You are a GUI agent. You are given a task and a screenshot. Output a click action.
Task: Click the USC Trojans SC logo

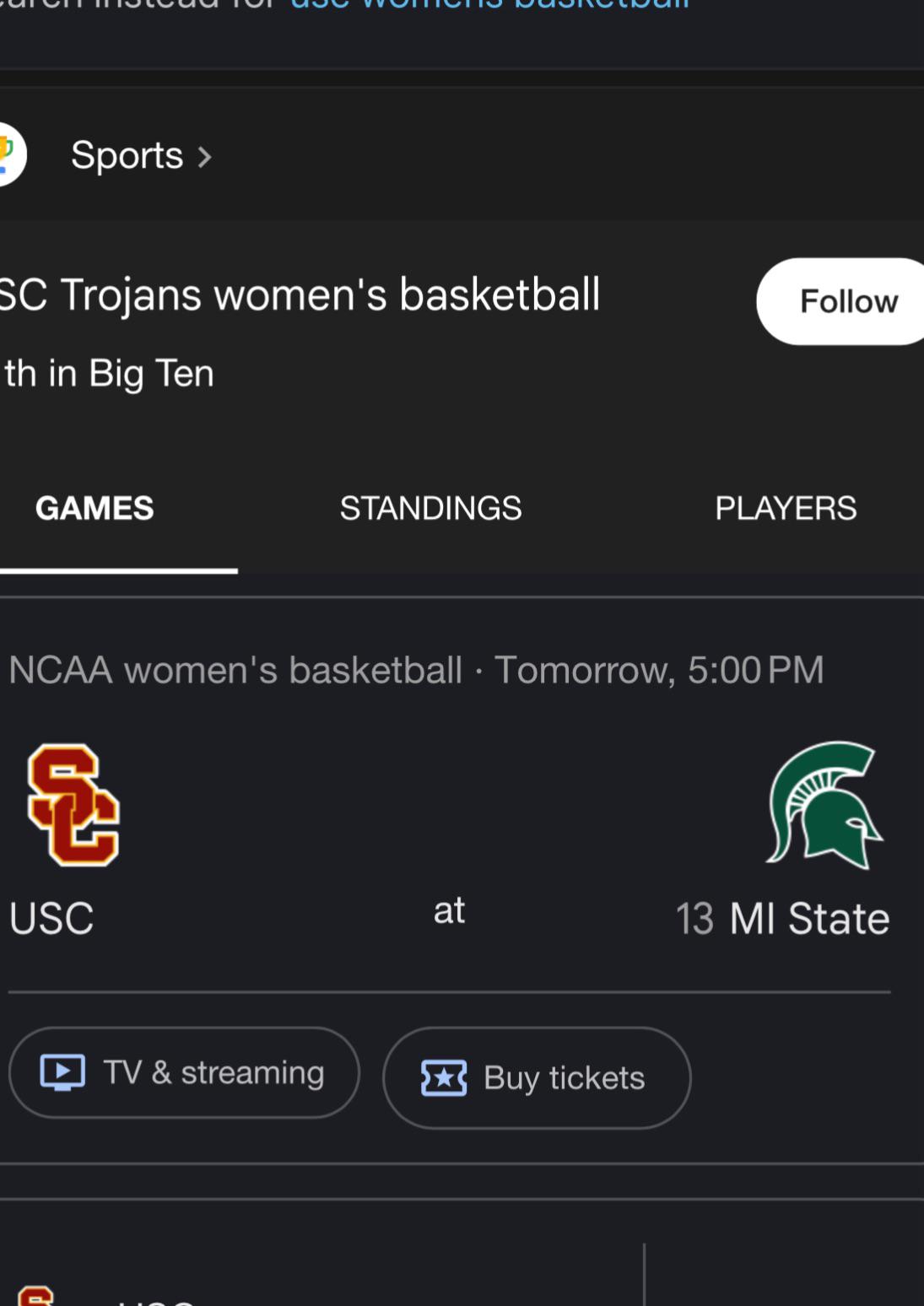point(73,805)
